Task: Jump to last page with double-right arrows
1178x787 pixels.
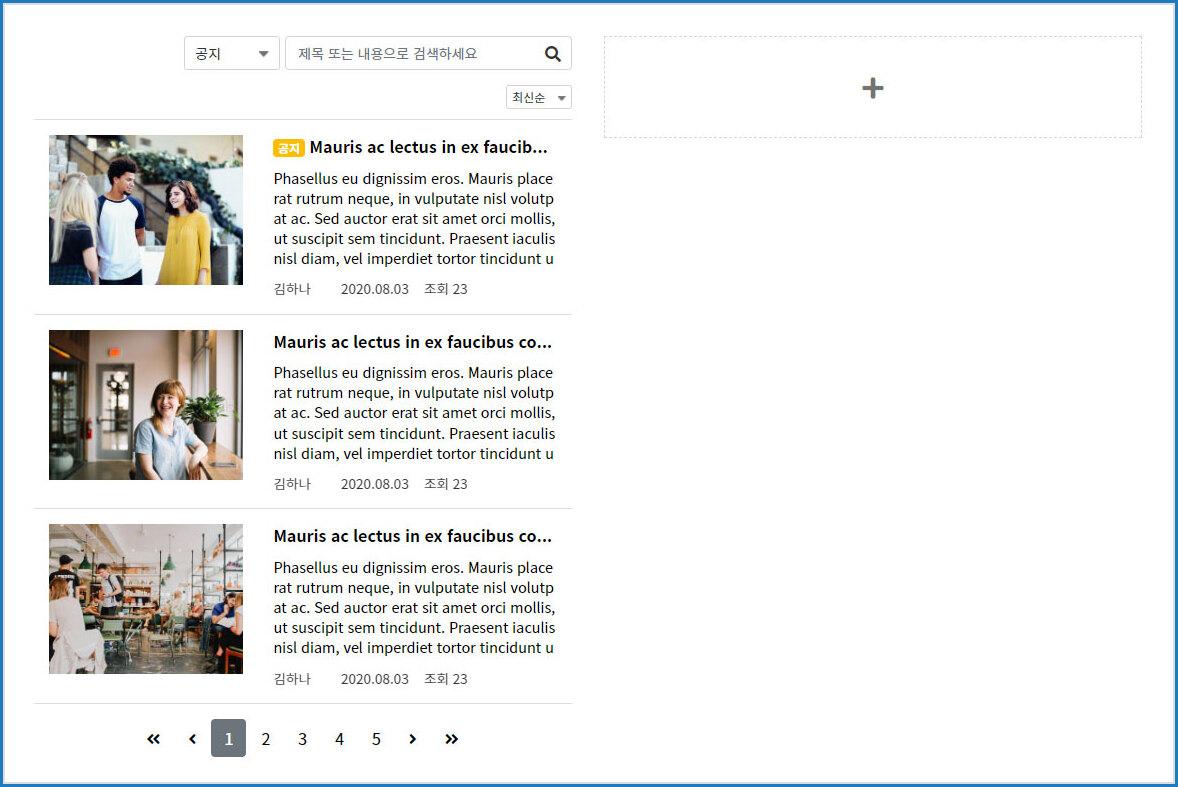Action: point(451,739)
